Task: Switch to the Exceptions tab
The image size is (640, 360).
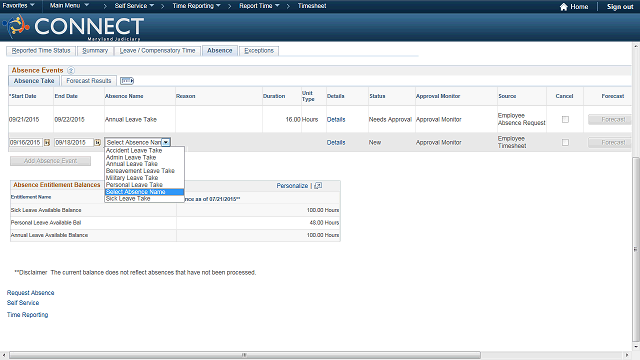Action: click(x=259, y=51)
